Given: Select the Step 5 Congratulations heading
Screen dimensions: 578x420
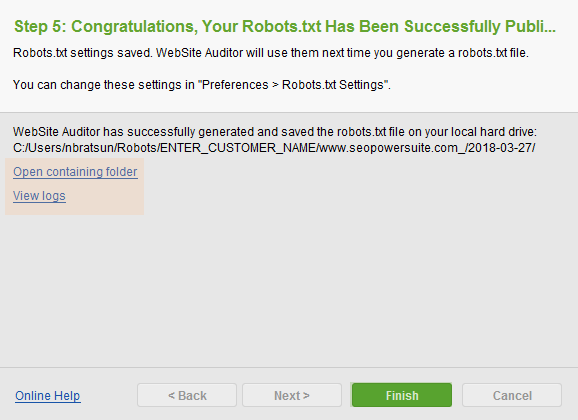Looking at the screenshot, I should click(285, 27).
